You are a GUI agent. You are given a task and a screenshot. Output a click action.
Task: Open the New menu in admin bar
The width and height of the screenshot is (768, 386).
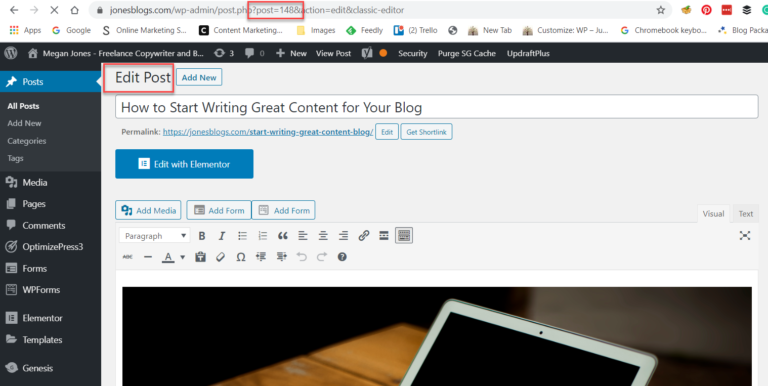pyautogui.click(x=291, y=53)
